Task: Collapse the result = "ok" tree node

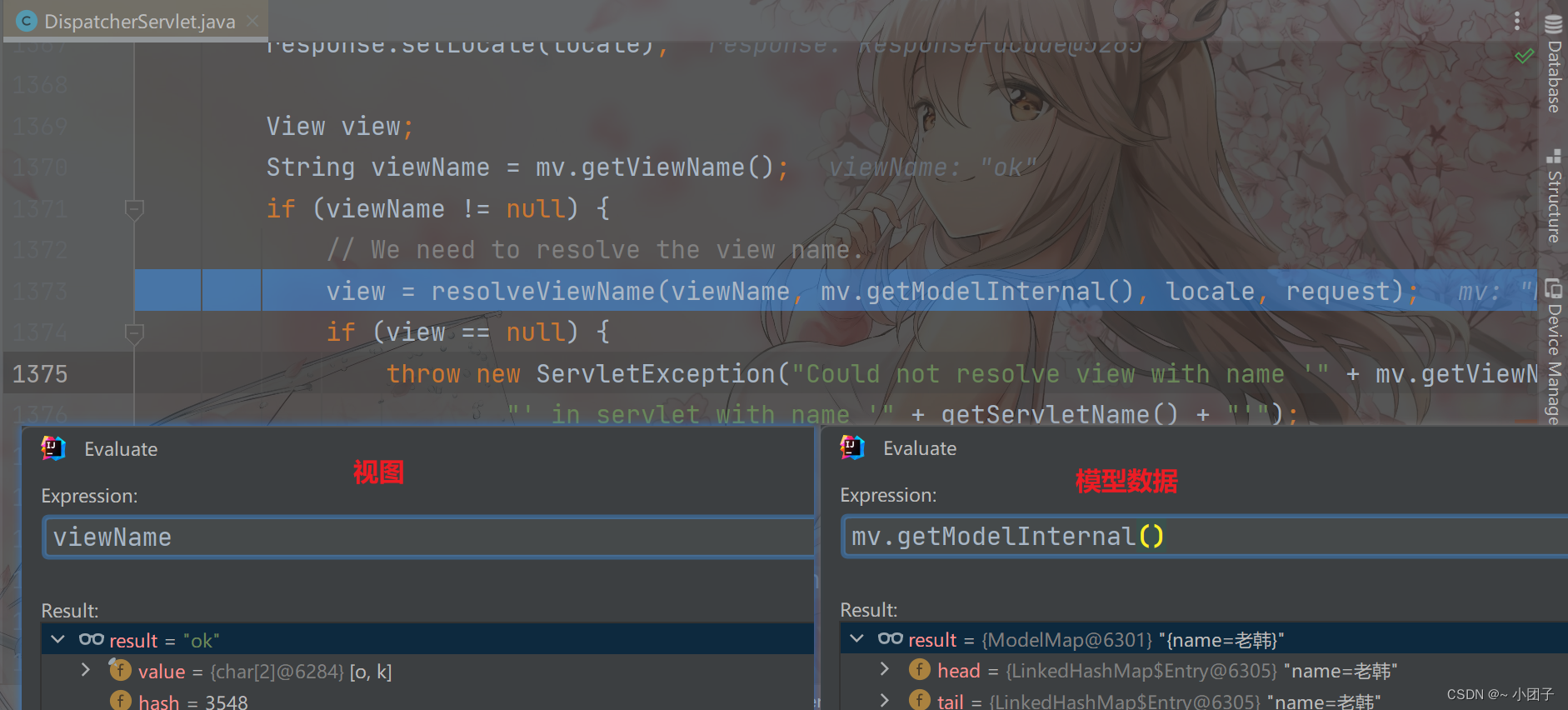Action: [57, 639]
